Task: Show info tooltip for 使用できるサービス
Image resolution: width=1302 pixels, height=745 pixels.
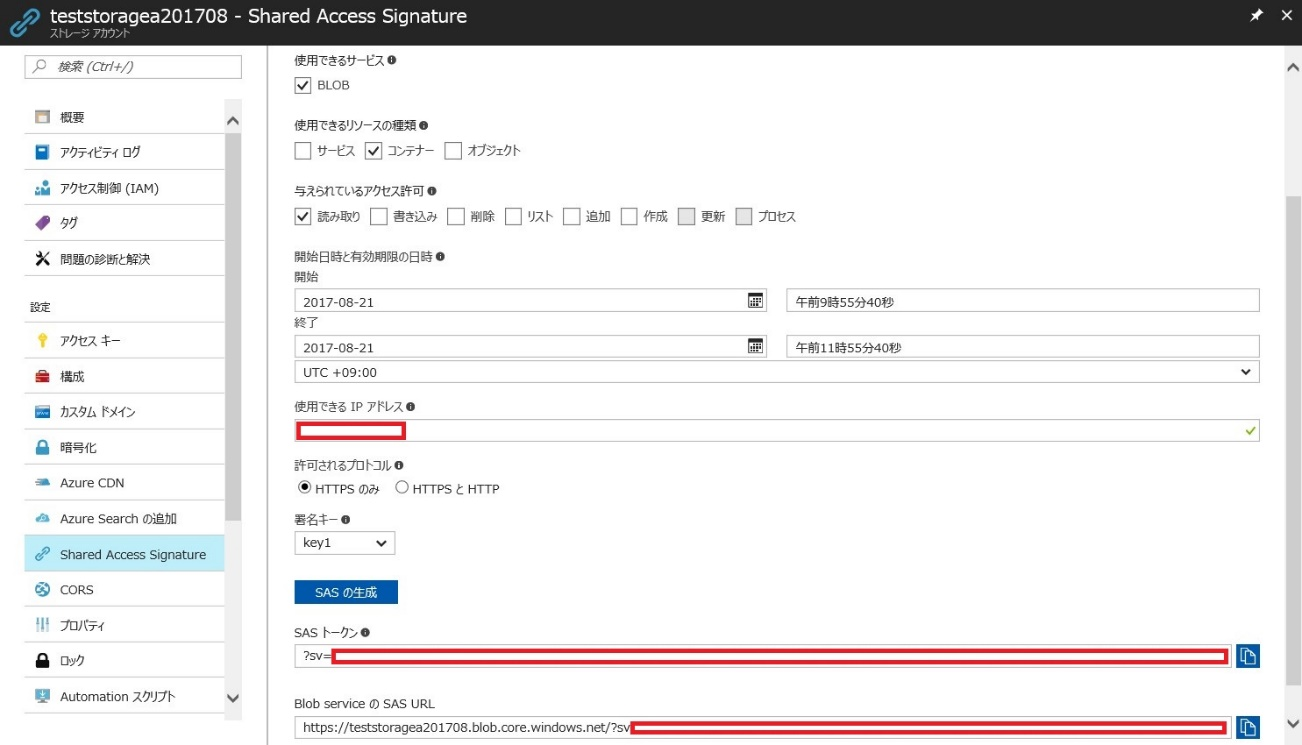Action: coord(391,60)
